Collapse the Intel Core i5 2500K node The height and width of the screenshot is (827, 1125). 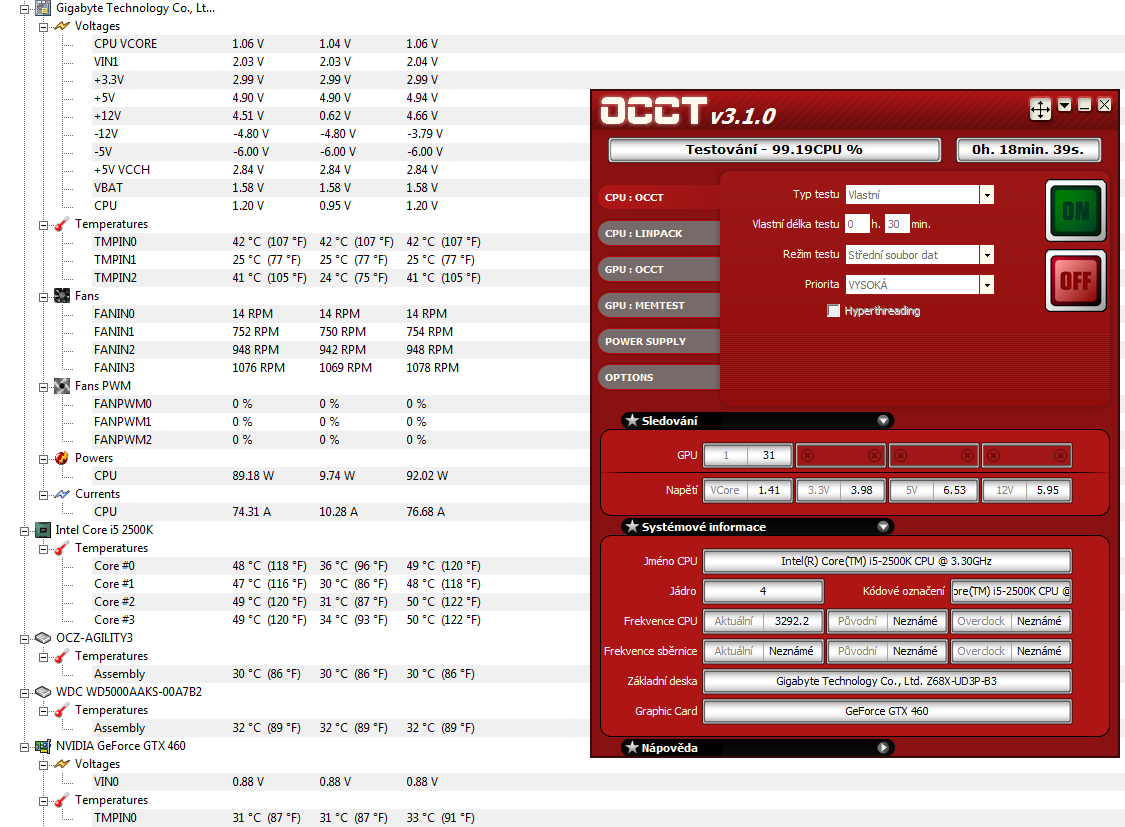pyautogui.click(x=24, y=531)
